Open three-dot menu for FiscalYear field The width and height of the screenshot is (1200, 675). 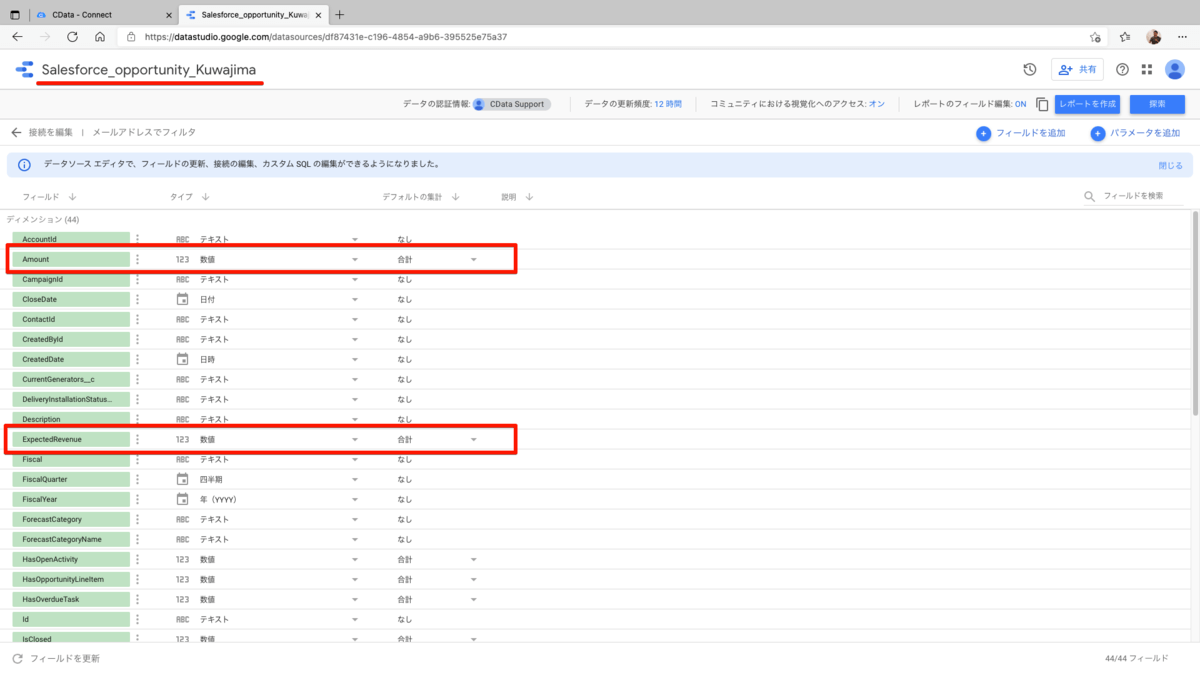(138, 499)
